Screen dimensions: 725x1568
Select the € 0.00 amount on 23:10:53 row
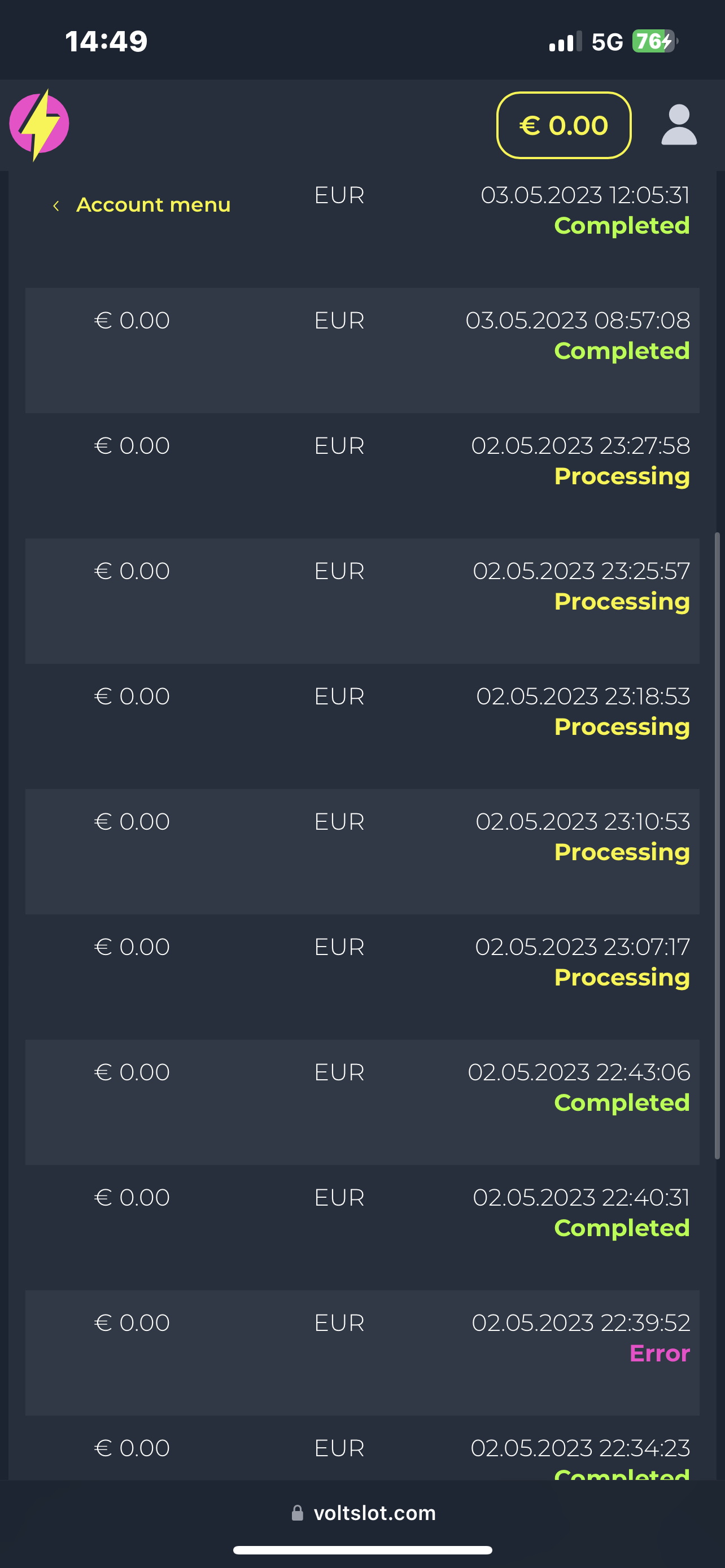coord(132,822)
